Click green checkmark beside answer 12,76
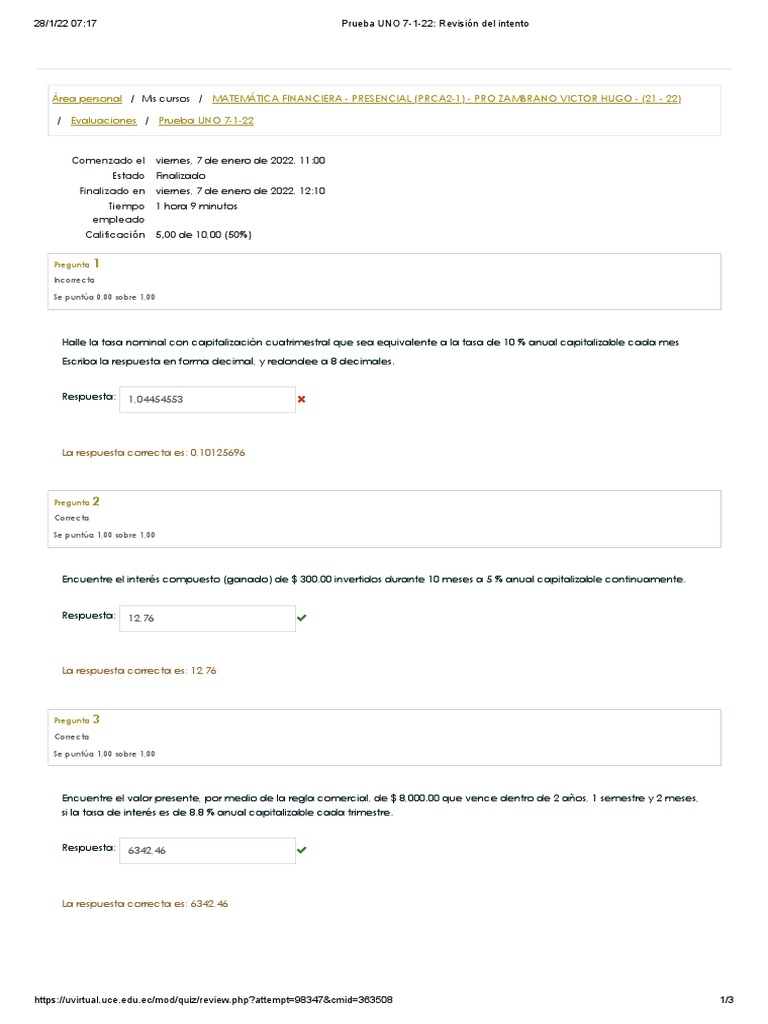This screenshot has width=768, height=1024. pyautogui.click(x=301, y=618)
